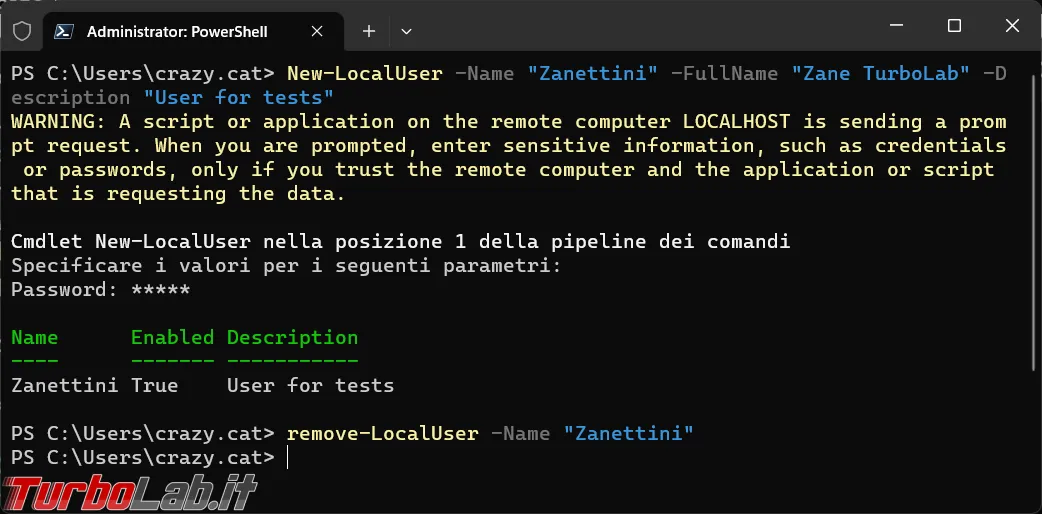Open a new tab with plus button
The image size is (1042, 514).
369,31
